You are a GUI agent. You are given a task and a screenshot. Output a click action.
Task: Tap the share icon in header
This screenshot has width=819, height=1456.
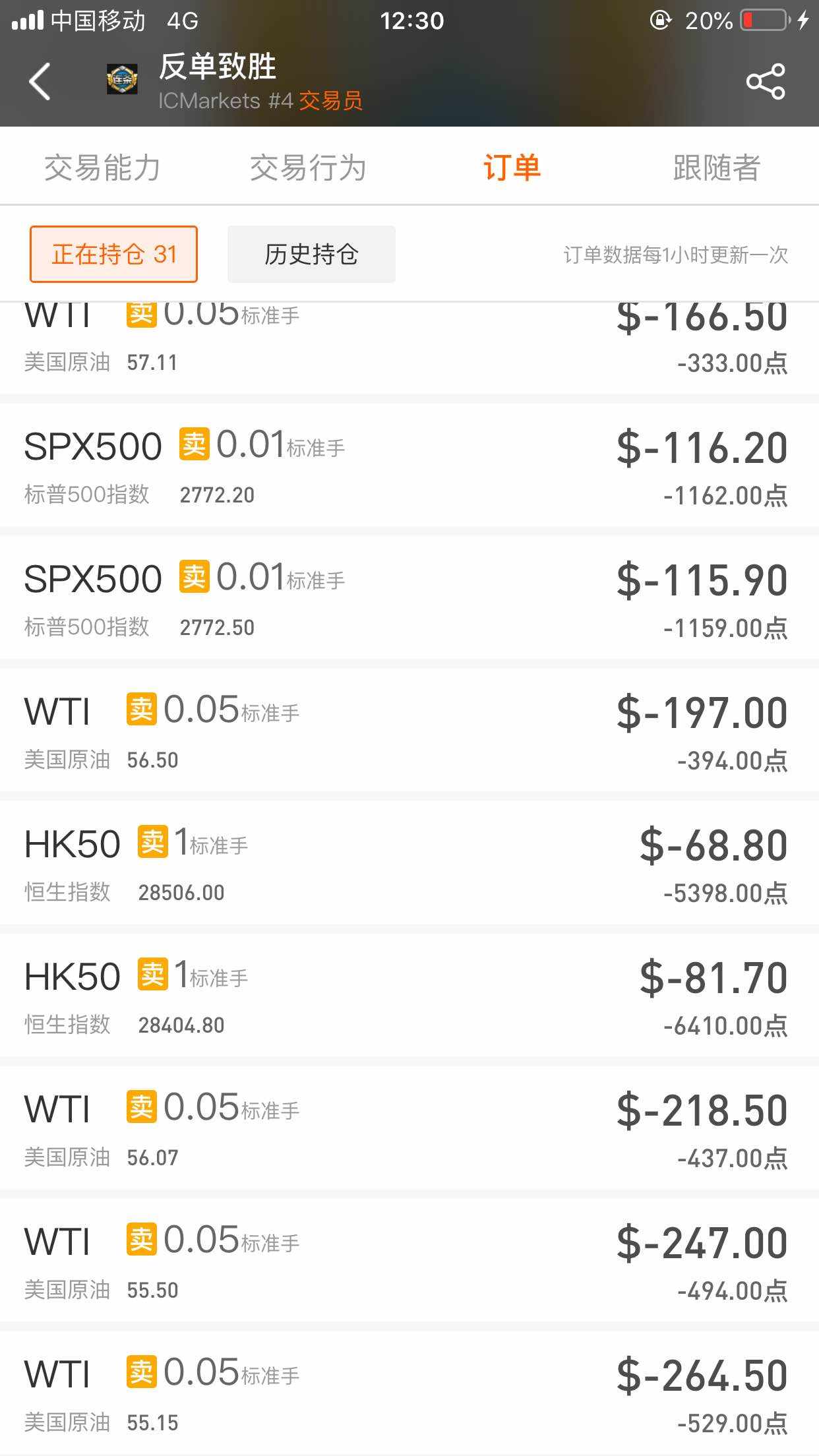point(766,81)
